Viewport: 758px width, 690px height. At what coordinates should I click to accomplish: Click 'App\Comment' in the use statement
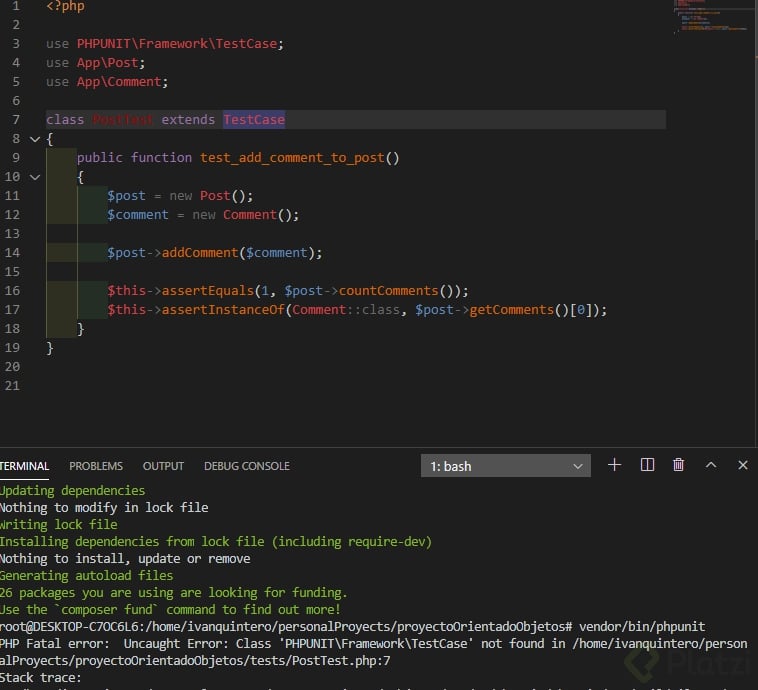[119, 82]
